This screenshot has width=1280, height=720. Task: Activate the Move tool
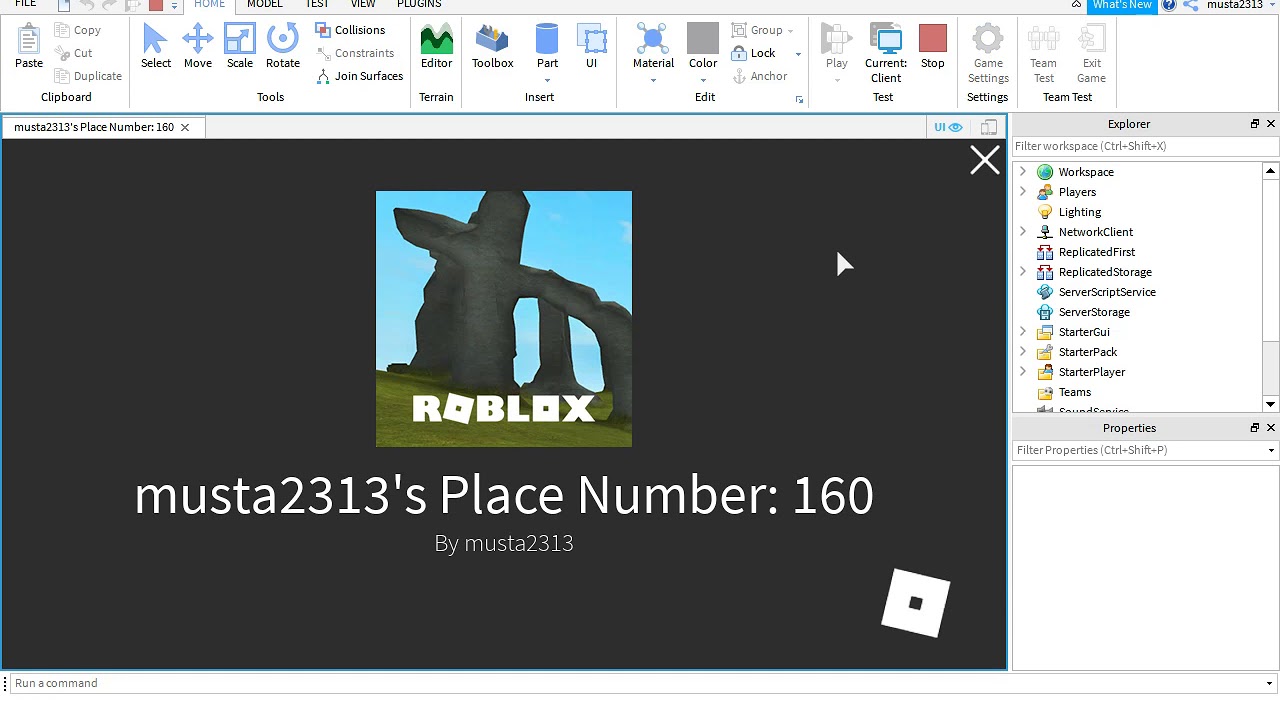[197, 47]
